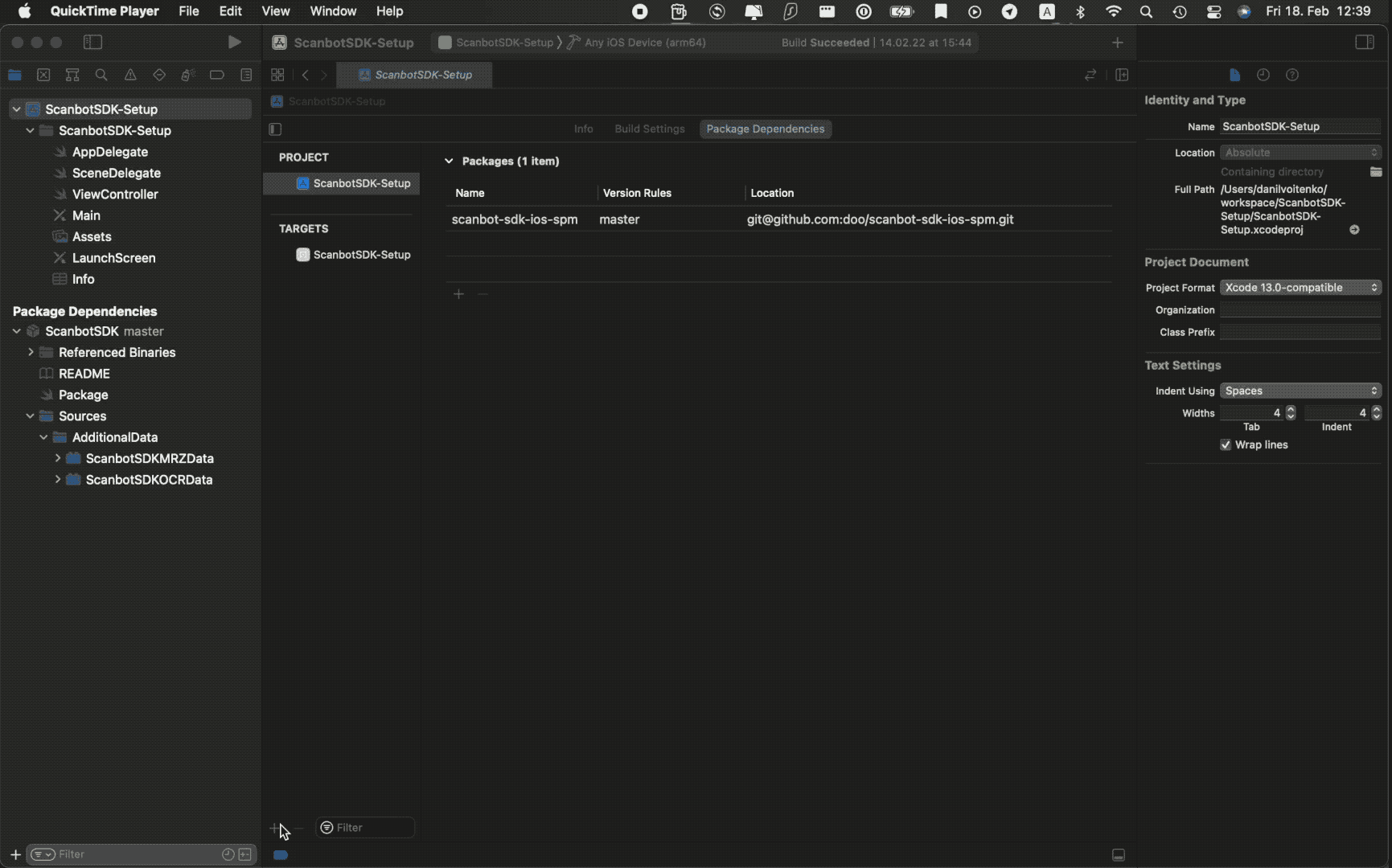Expand the Referenced Binaries folder
This screenshot has width=1392, height=868.
coord(31,352)
